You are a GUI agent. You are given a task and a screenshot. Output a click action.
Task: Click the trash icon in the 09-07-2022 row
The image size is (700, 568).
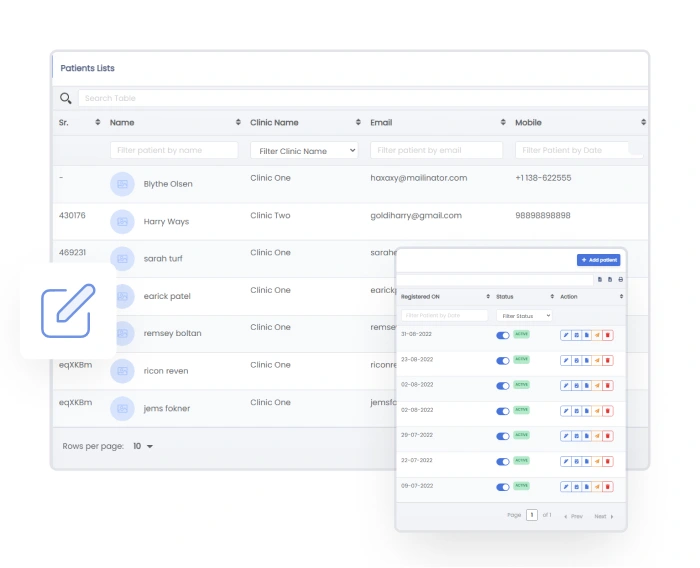[608, 487]
